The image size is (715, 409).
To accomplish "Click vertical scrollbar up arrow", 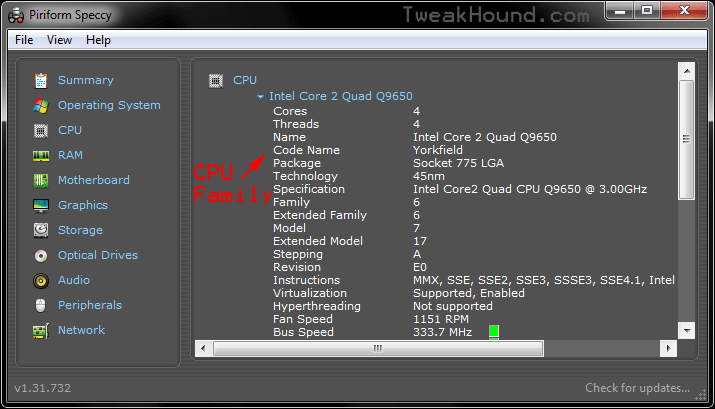I will point(687,71).
